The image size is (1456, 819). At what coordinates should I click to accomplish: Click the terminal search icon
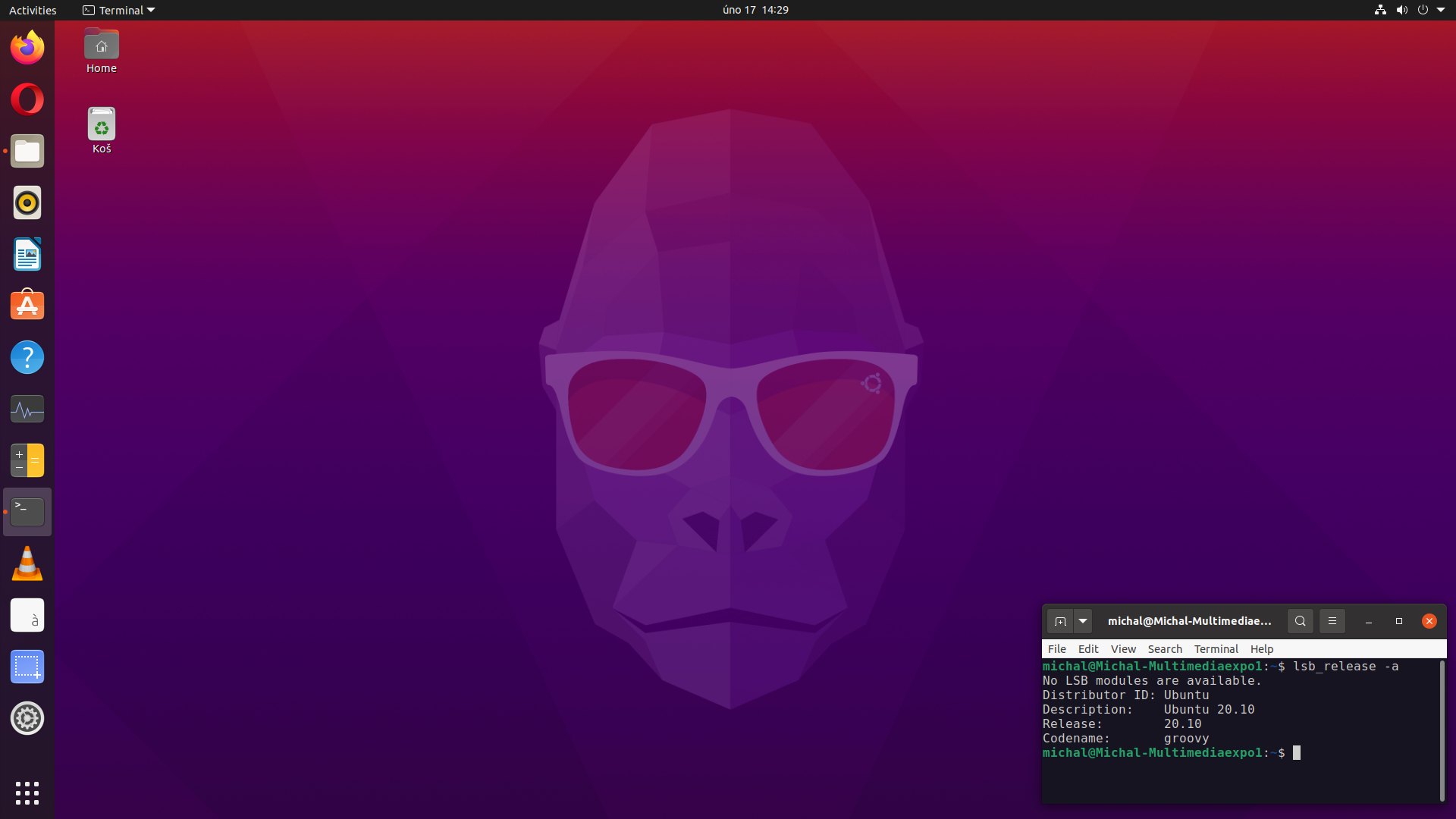pyautogui.click(x=1300, y=621)
